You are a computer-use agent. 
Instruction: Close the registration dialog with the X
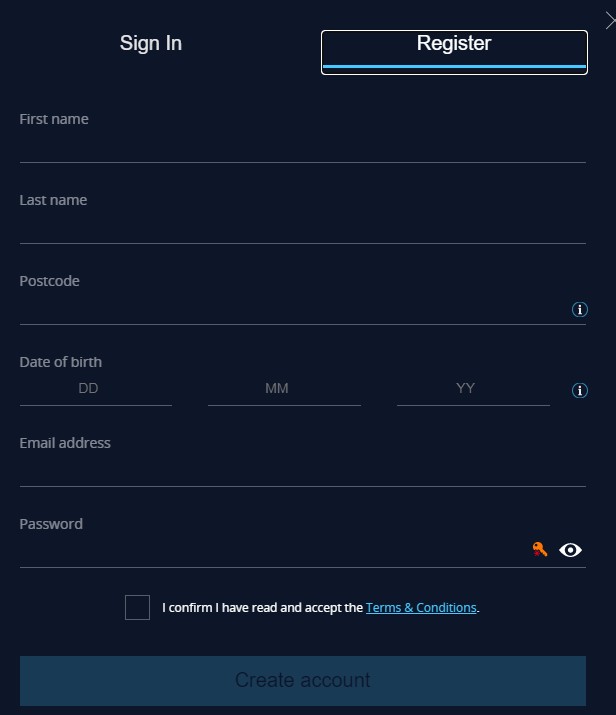point(610,21)
